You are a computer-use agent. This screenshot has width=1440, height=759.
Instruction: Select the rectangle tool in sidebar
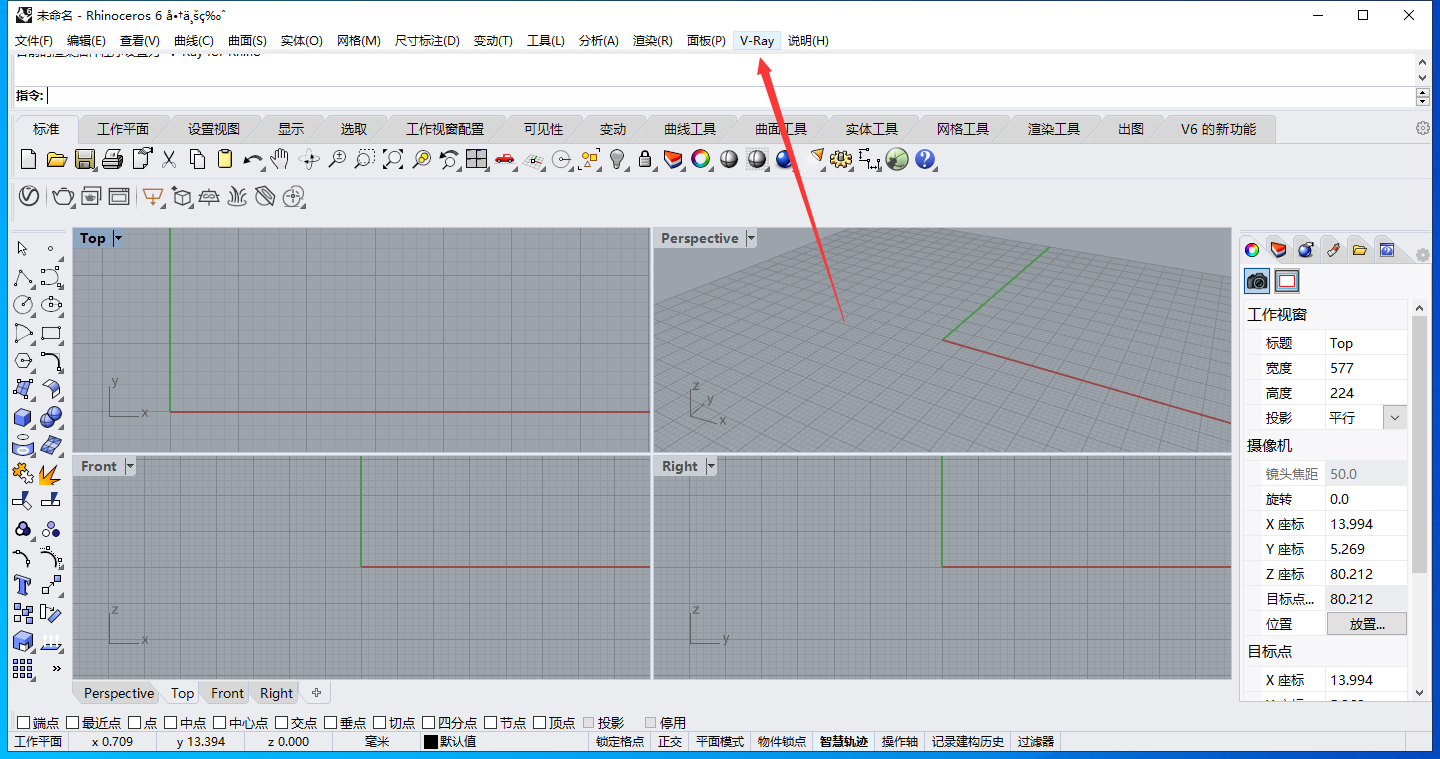click(51, 333)
